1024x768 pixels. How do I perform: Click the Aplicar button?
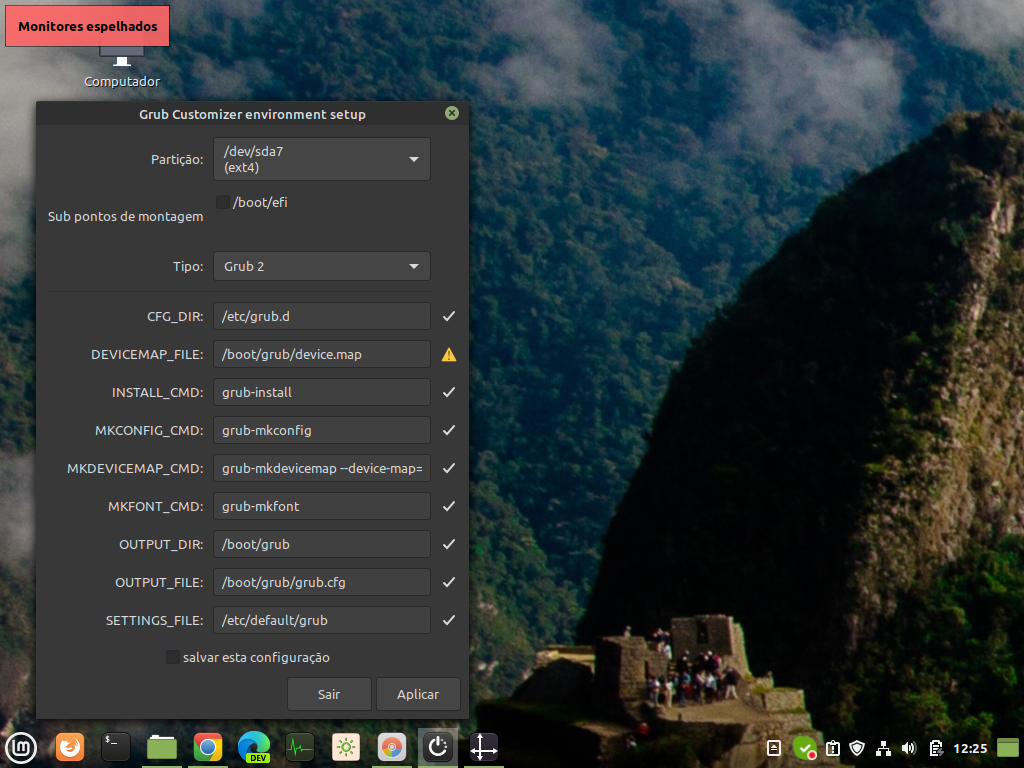tap(418, 694)
